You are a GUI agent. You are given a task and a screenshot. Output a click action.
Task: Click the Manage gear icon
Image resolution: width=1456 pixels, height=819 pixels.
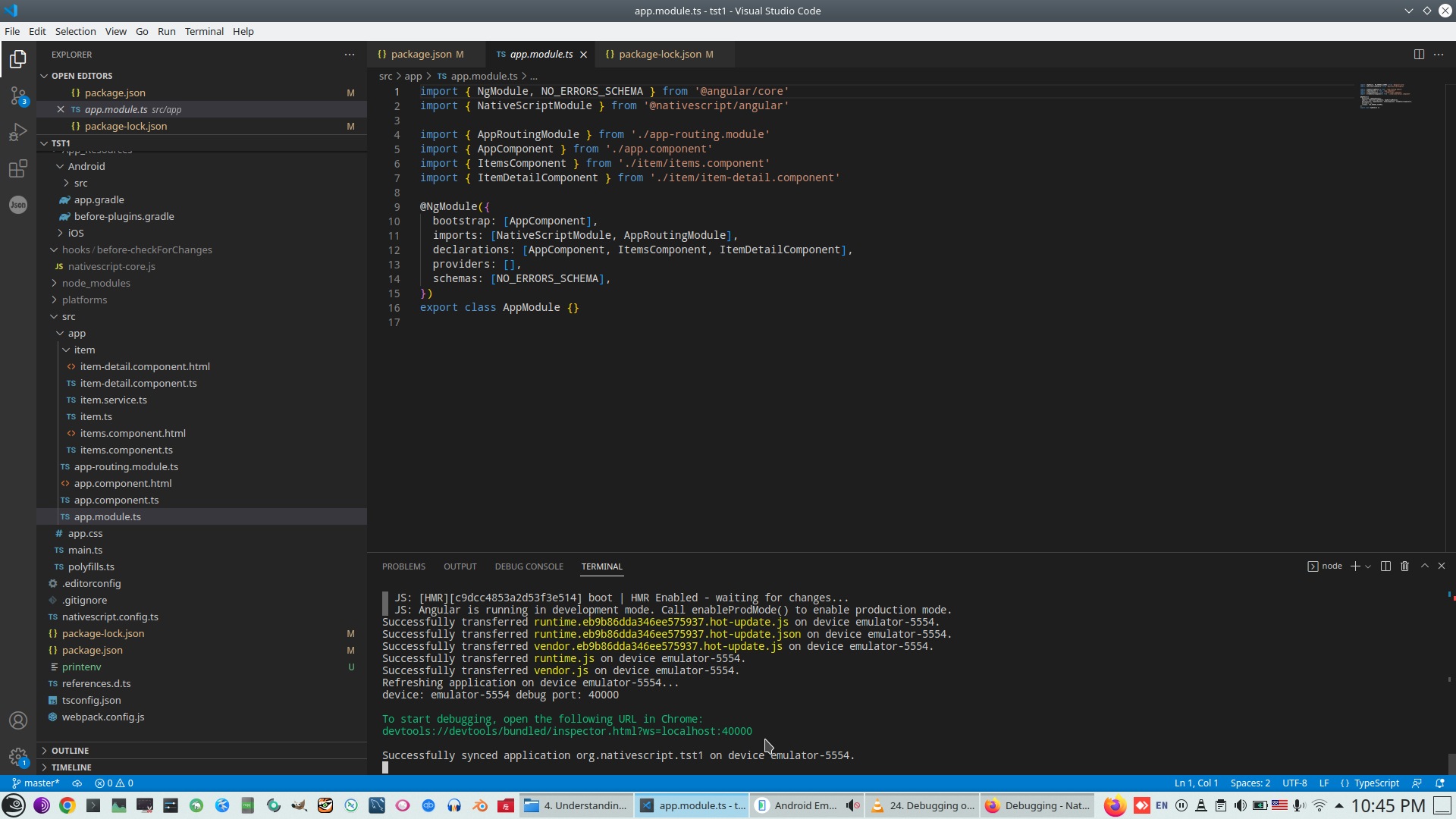18,756
